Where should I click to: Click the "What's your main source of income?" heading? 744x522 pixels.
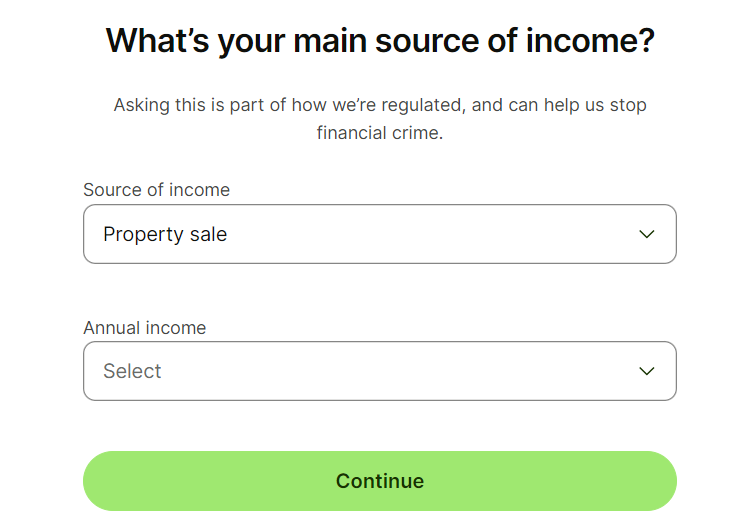(380, 41)
